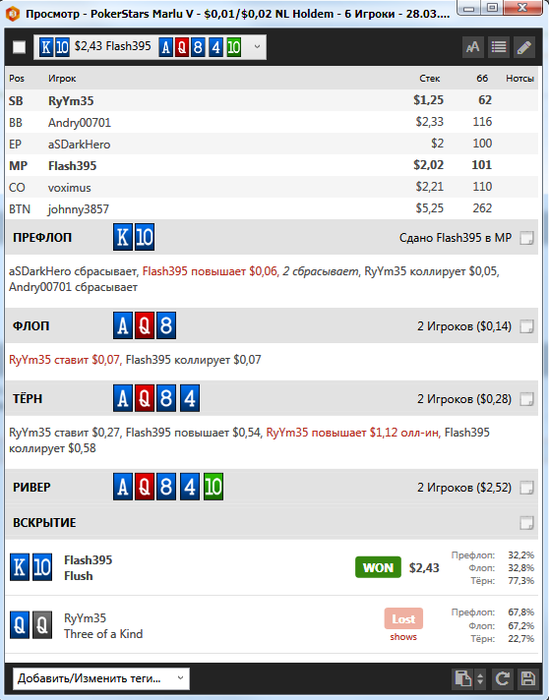549x700 pixels.
Task: Click the Стек column header
Action: pyautogui.click(x=429, y=79)
